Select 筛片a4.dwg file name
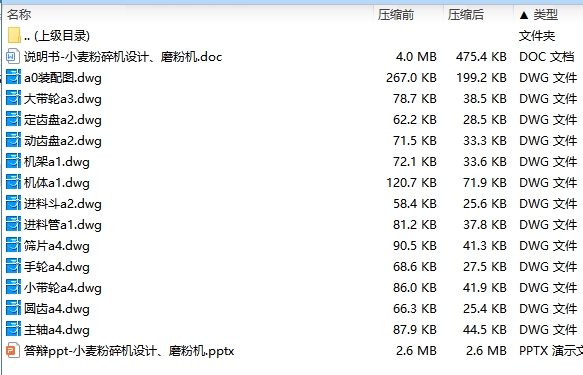 (x=57, y=246)
